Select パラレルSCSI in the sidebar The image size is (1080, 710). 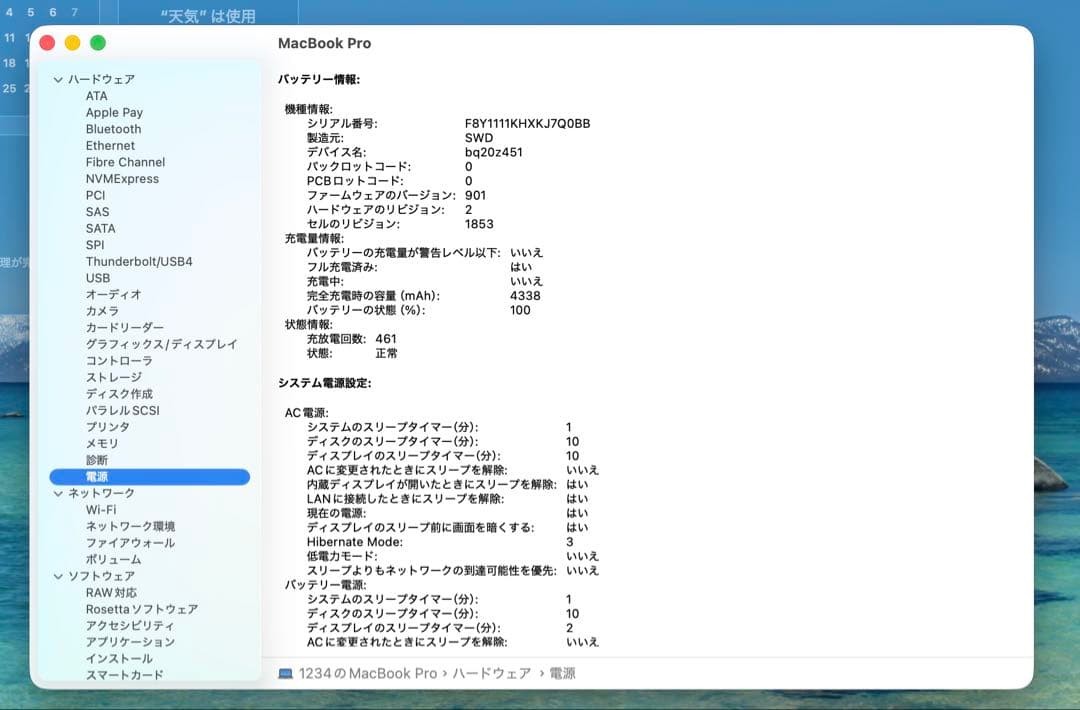[x=123, y=410]
